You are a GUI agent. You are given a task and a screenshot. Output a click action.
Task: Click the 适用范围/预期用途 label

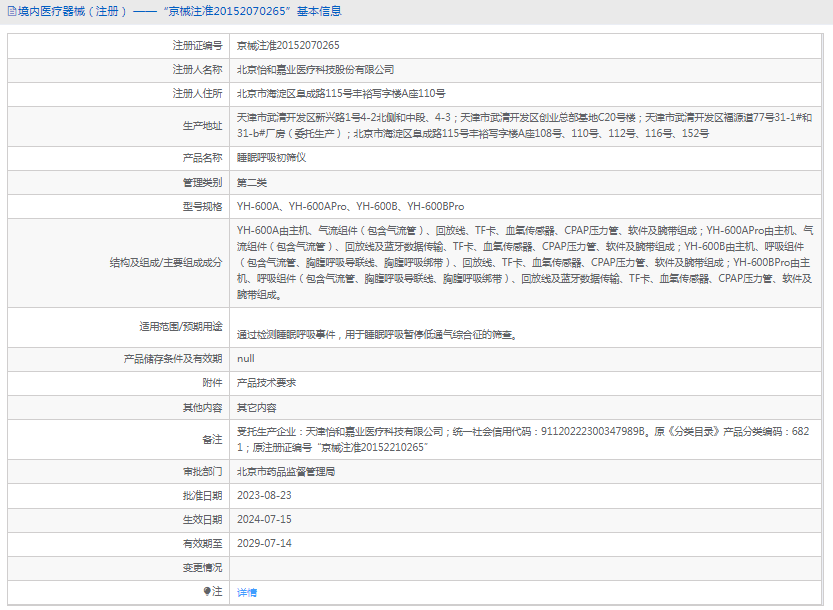tap(181, 326)
